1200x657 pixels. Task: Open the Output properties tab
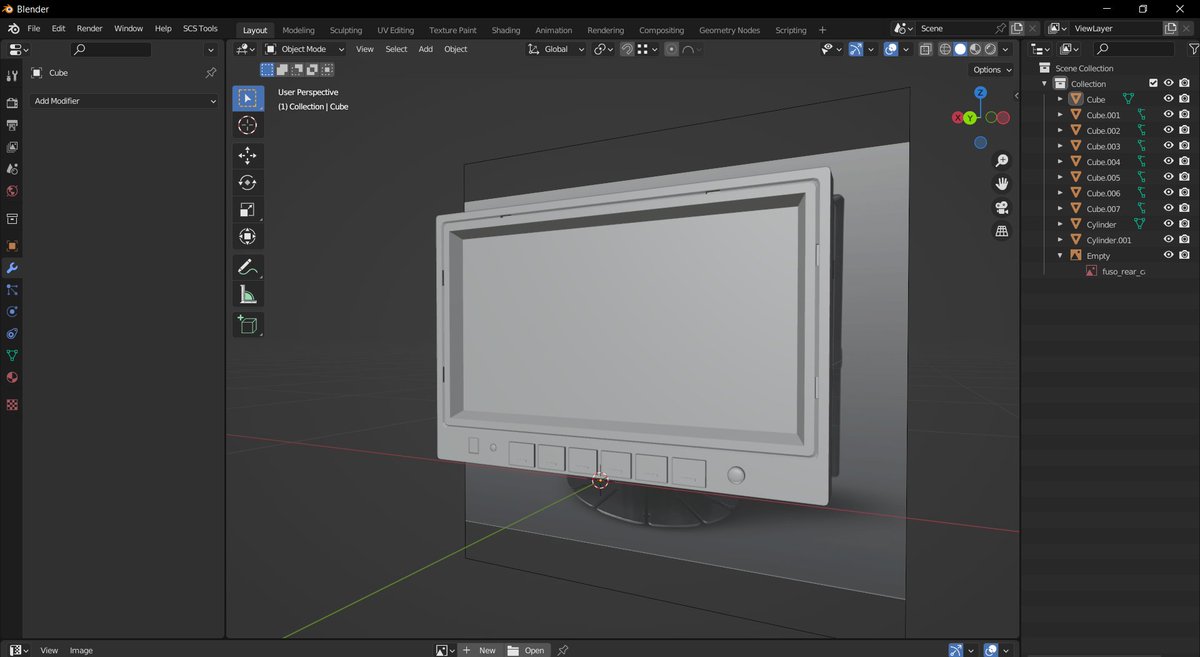pyautogui.click(x=12, y=125)
